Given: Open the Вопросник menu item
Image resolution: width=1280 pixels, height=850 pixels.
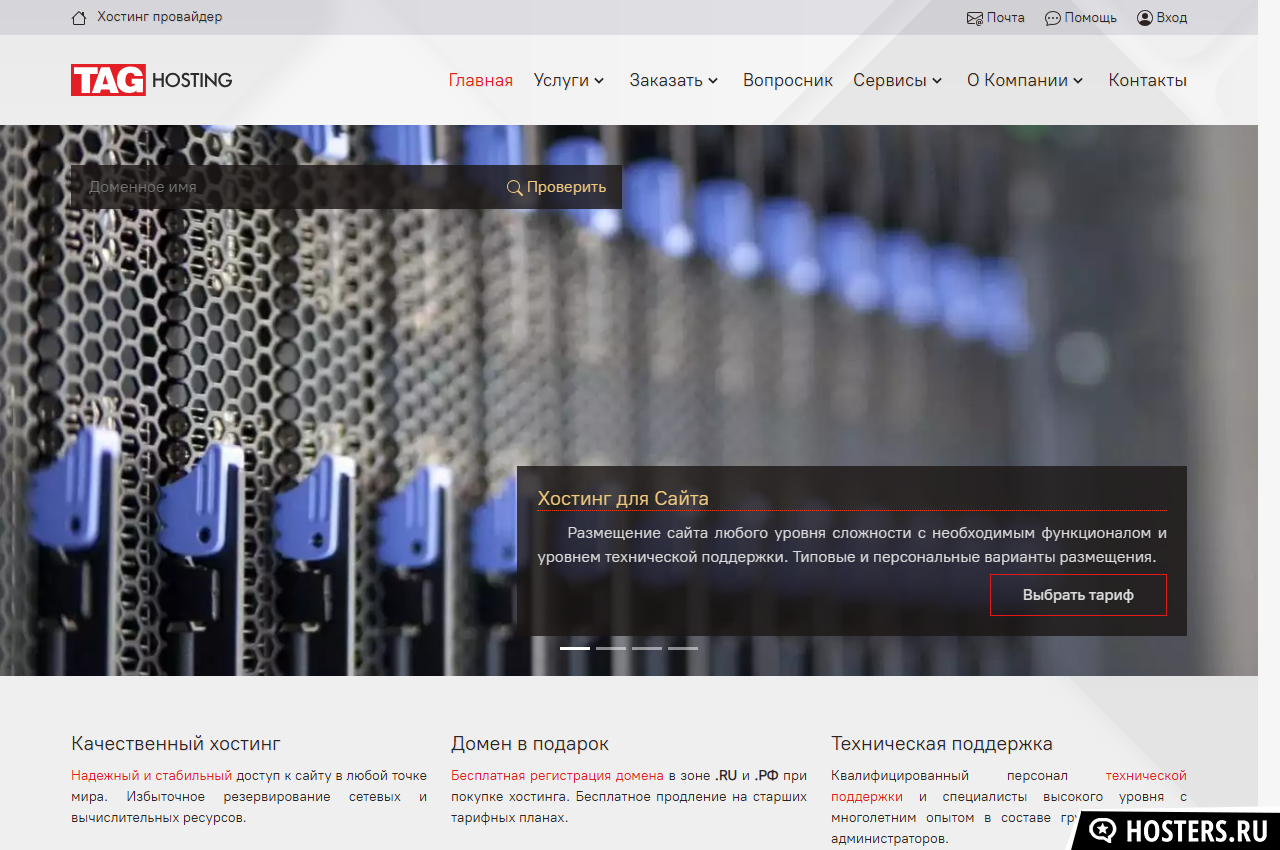Looking at the screenshot, I should coord(787,81).
